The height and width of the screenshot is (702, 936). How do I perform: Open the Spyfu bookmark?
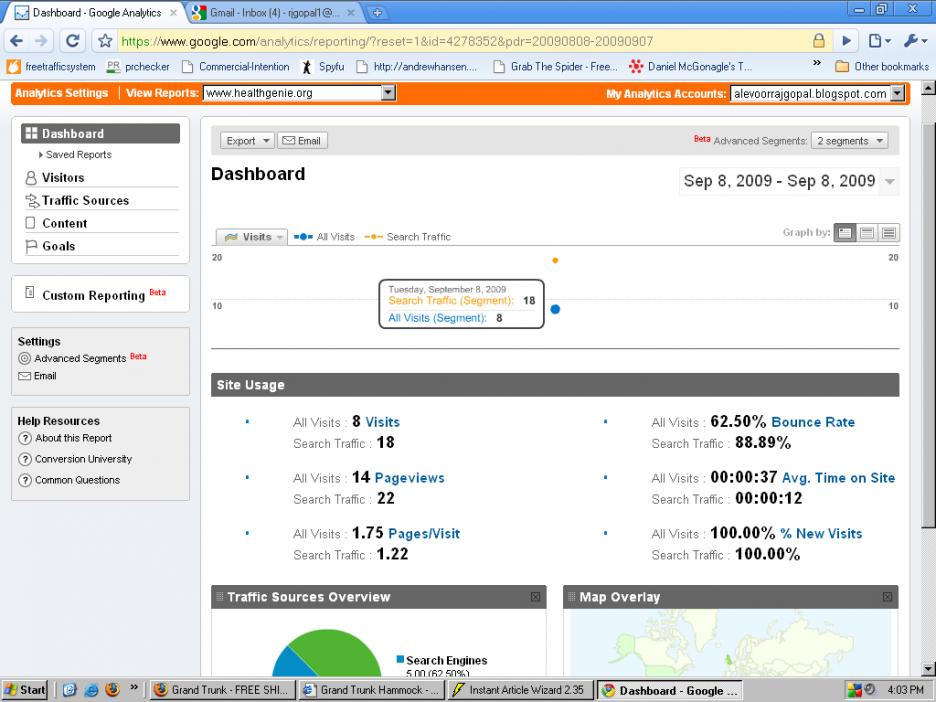(323, 67)
